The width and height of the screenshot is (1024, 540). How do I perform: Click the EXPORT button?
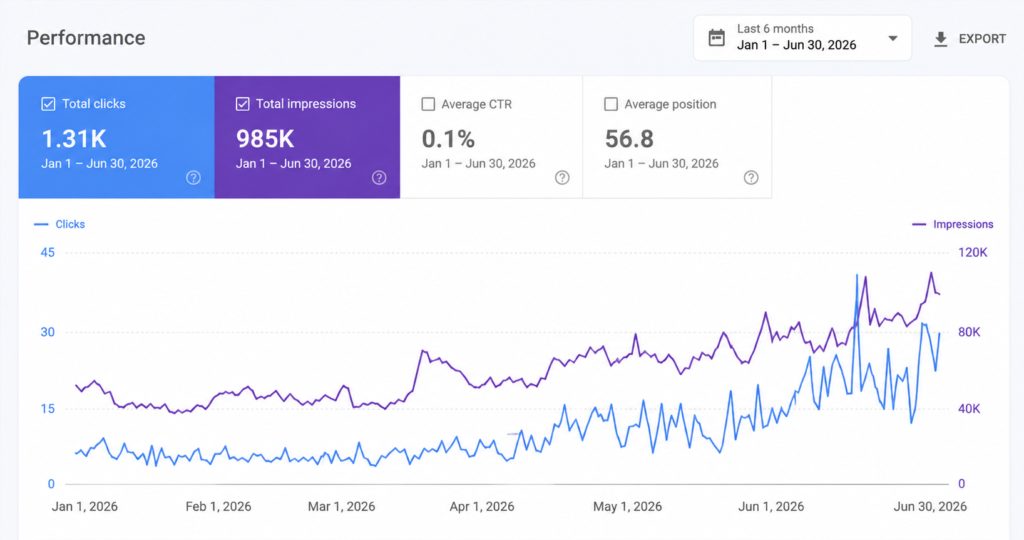click(970, 39)
